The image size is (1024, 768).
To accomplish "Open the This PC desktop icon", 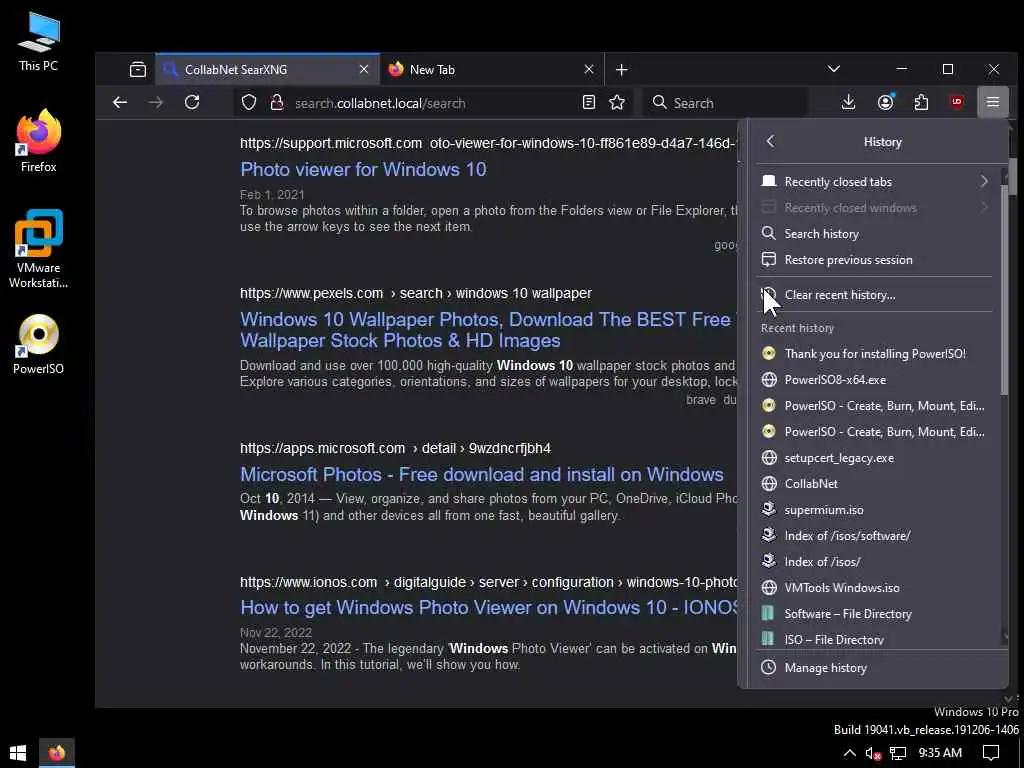I will pyautogui.click(x=39, y=41).
